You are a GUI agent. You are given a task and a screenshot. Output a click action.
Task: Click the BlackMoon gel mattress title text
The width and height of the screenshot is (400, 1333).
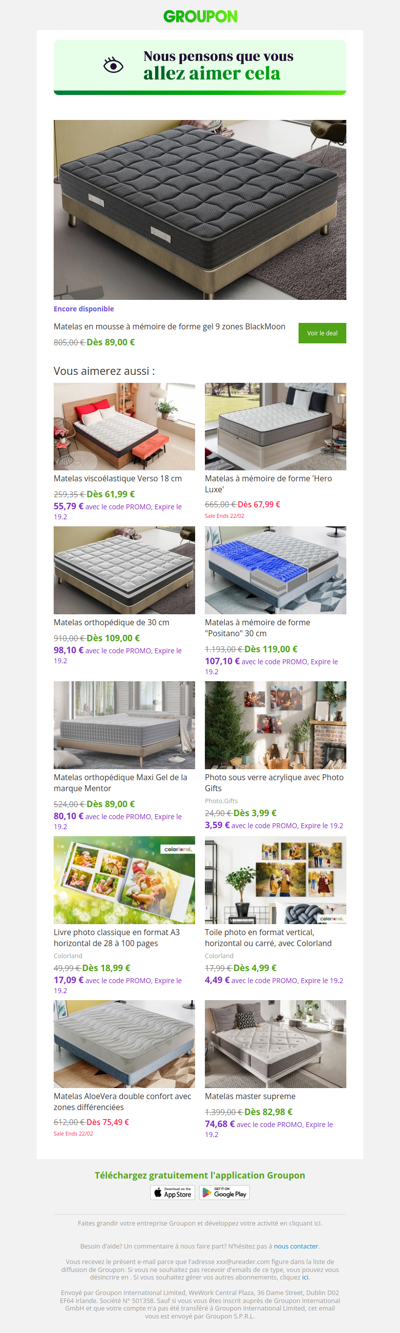click(170, 326)
